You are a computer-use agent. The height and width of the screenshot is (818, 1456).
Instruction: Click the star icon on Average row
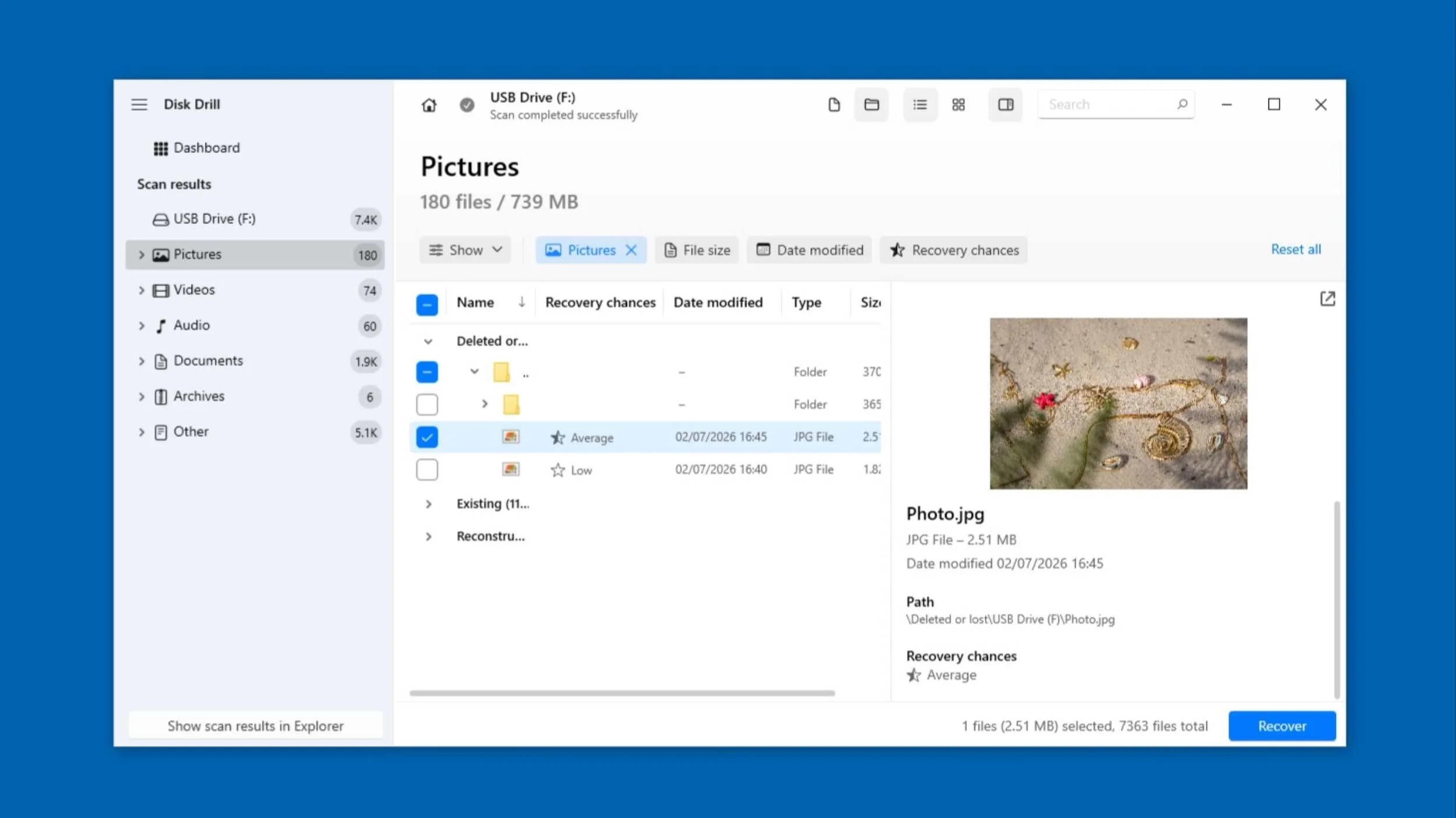[x=557, y=437]
